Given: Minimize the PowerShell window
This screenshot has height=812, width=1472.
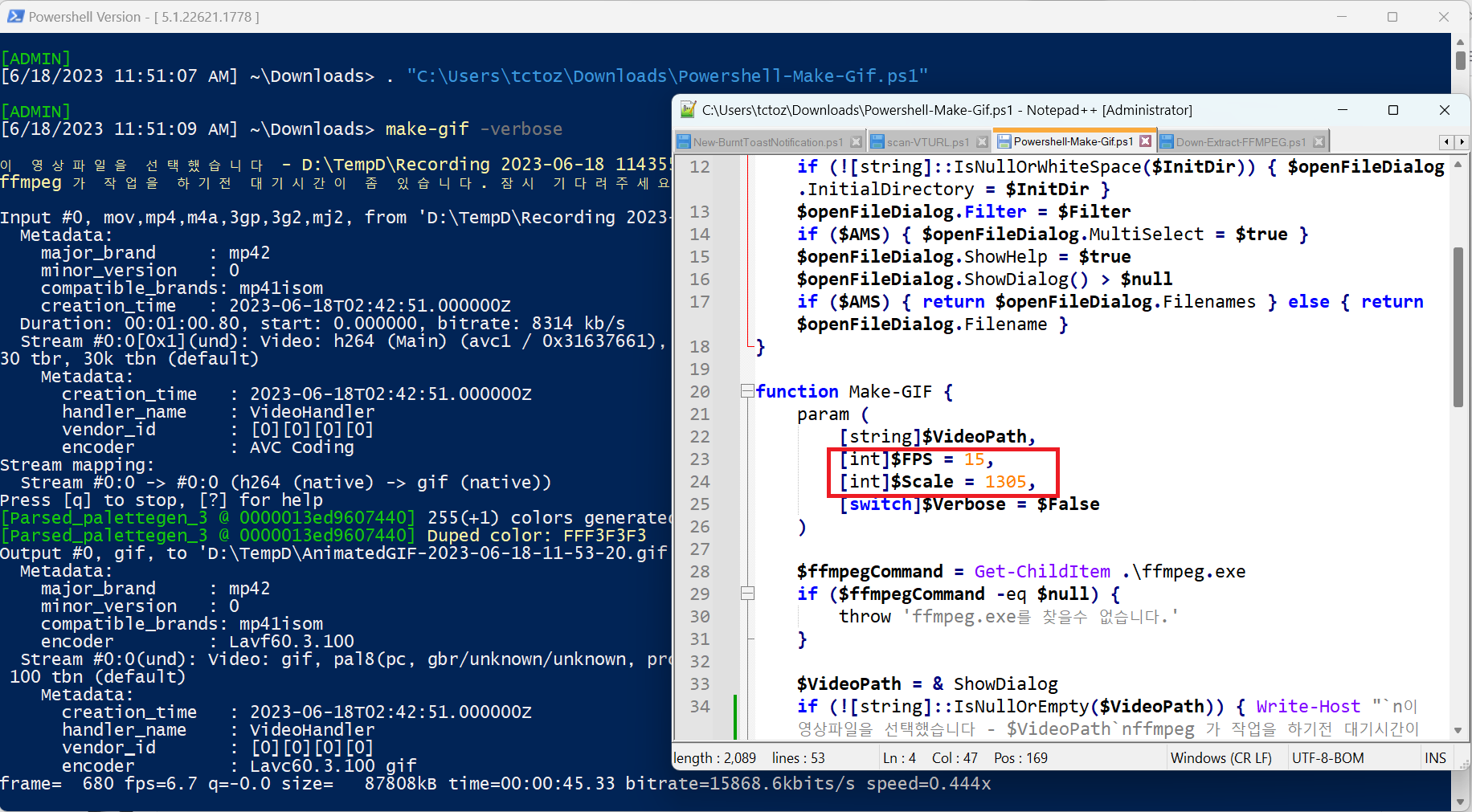Looking at the screenshot, I should coord(1342,16).
